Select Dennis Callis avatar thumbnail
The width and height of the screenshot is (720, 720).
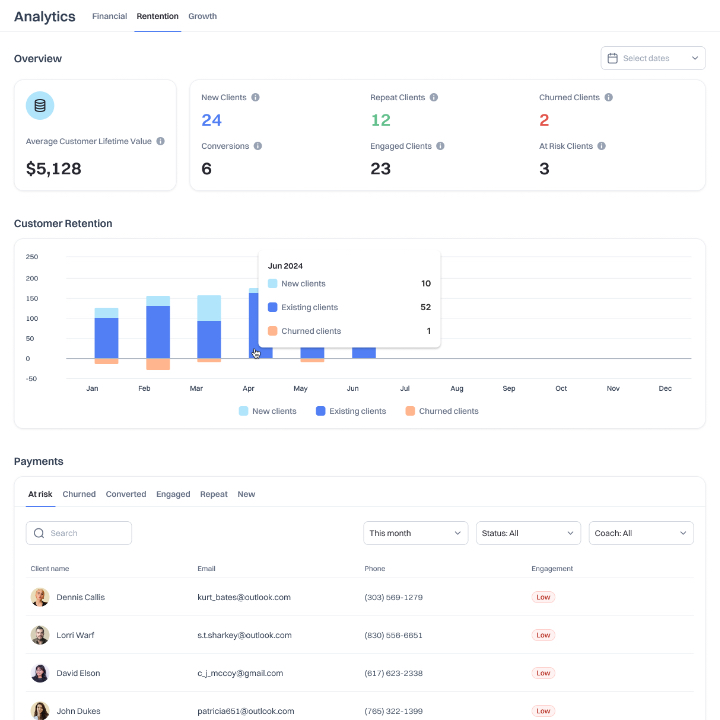40,597
